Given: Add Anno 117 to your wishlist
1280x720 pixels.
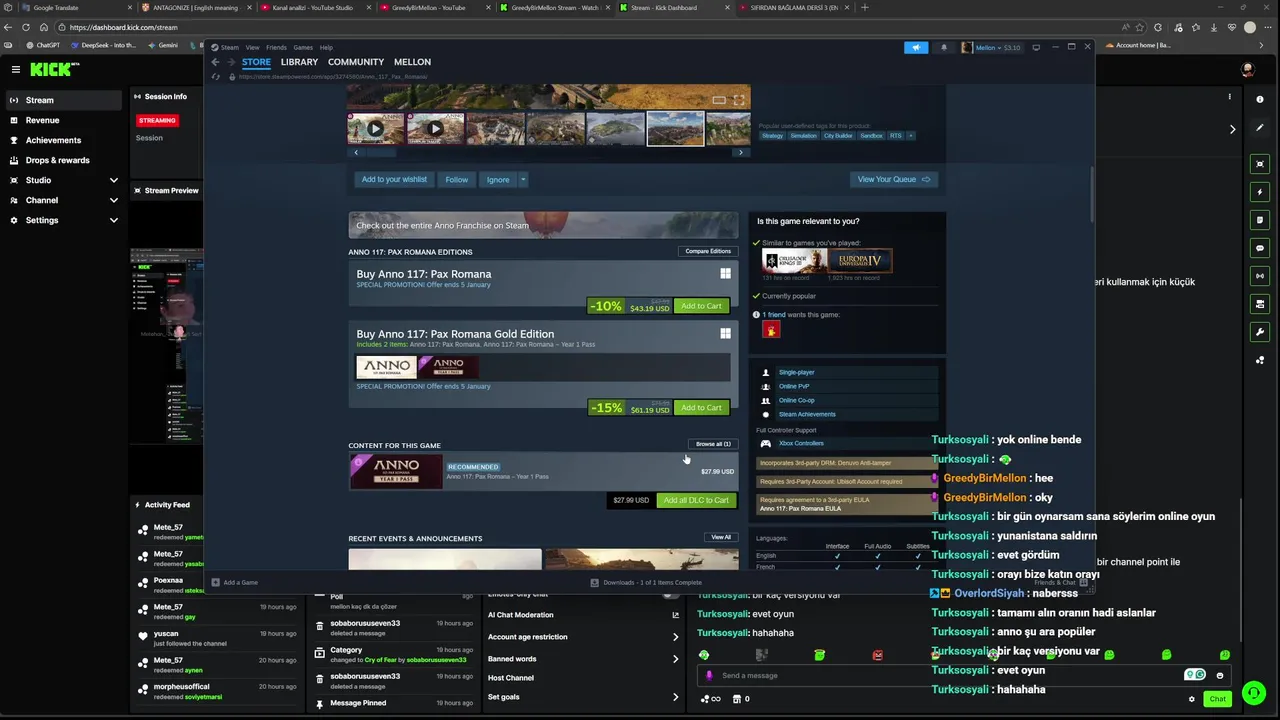Looking at the screenshot, I should point(394,179).
